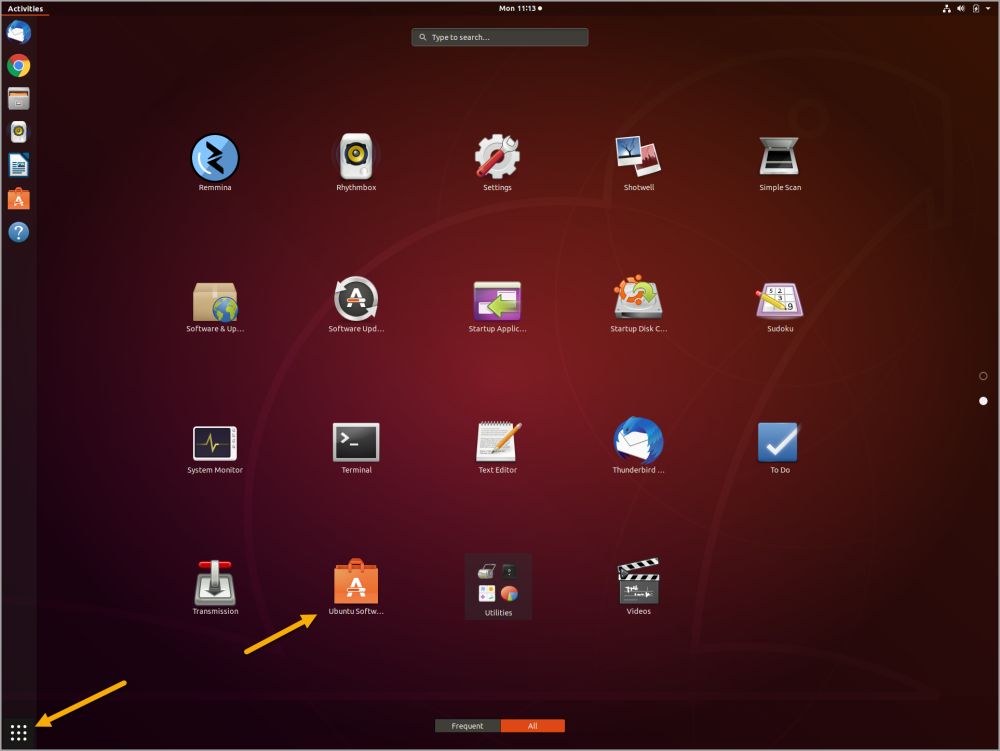Viewport: 1000px width, 751px height.
Task: Select the second page indicator dot
Action: 983,401
